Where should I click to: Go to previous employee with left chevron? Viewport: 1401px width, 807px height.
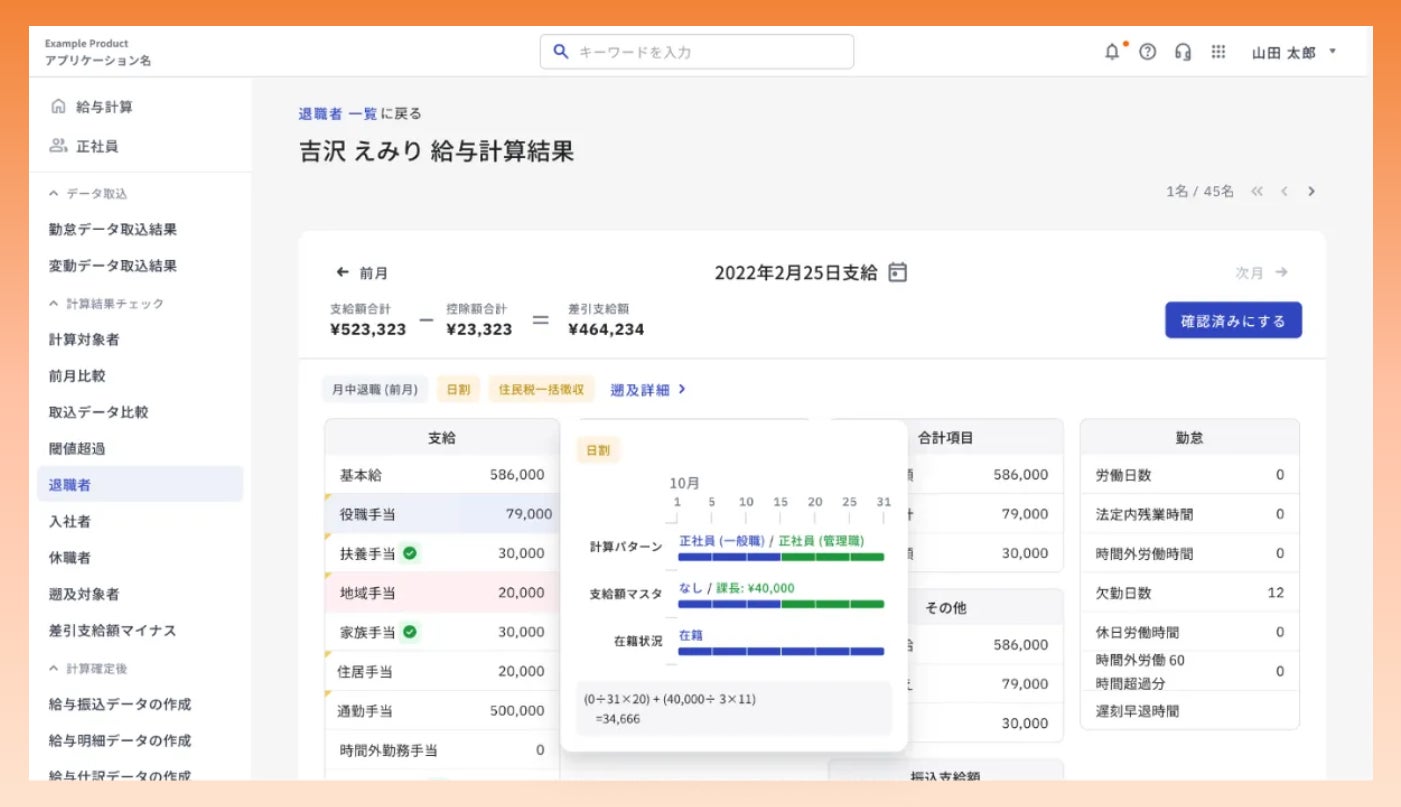(1284, 191)
